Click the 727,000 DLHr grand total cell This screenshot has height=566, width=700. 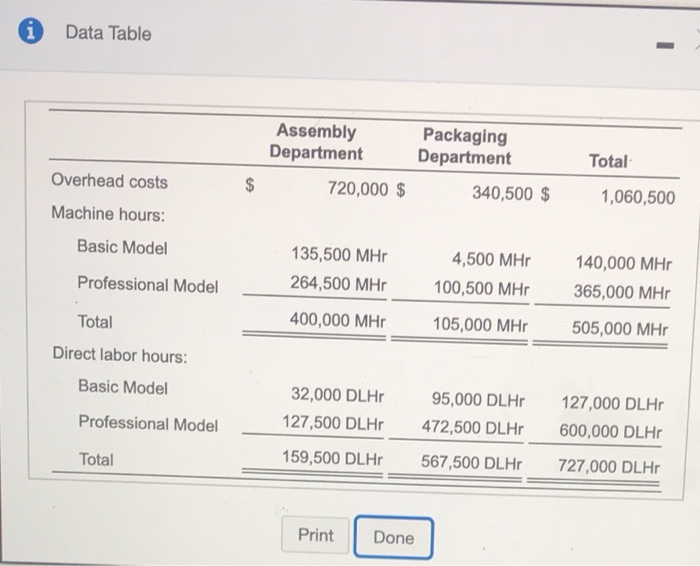(609, 467)
